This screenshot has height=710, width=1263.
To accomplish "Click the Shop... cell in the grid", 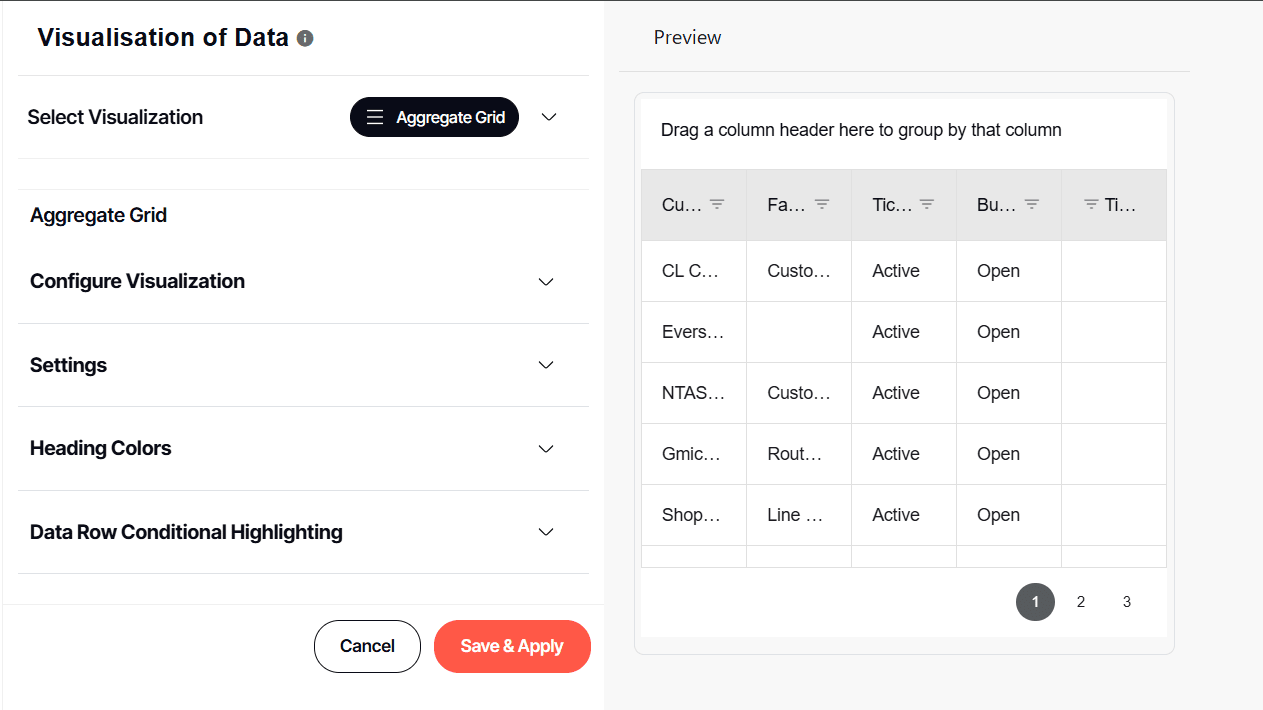I will (x=692, y=515).
